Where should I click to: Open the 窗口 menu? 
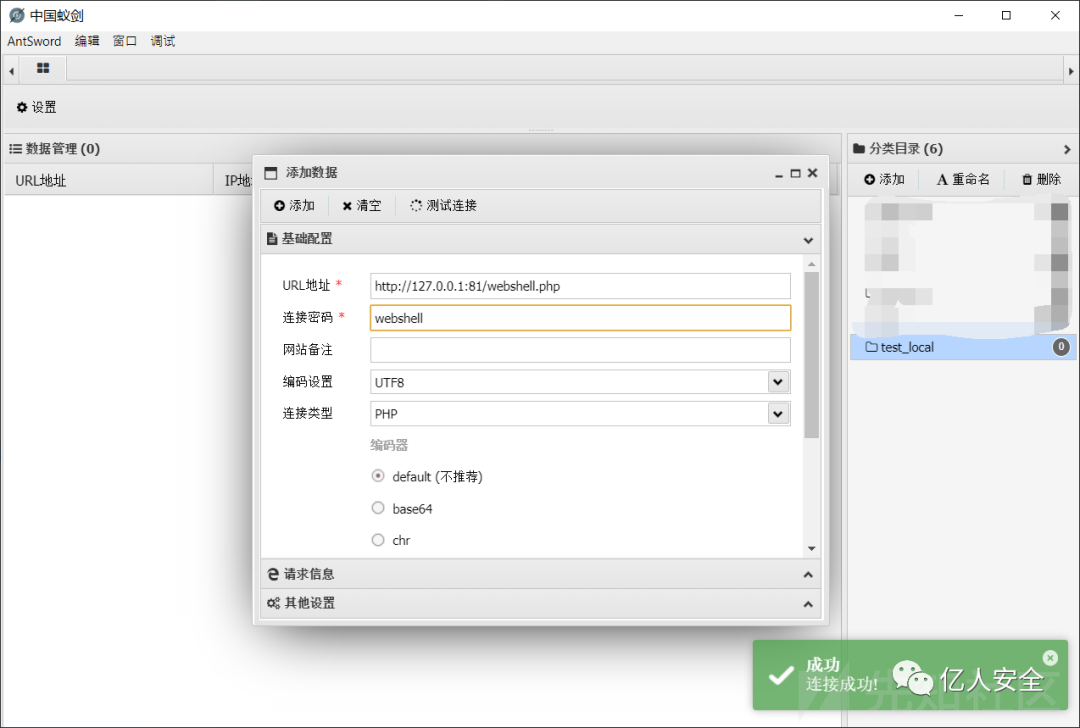pos(125,41)
